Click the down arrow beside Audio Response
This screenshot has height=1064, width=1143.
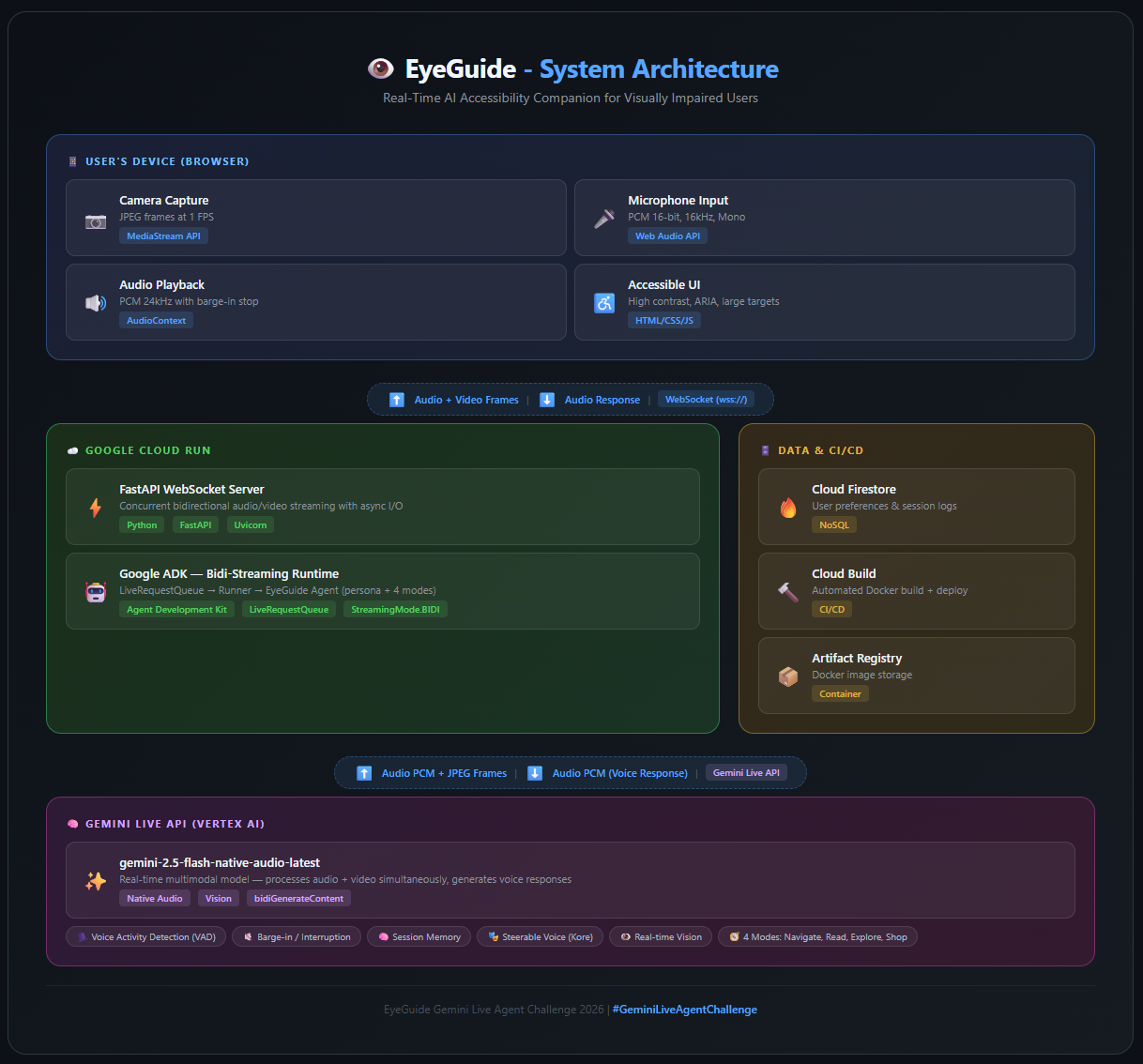(x=547, y=400)
